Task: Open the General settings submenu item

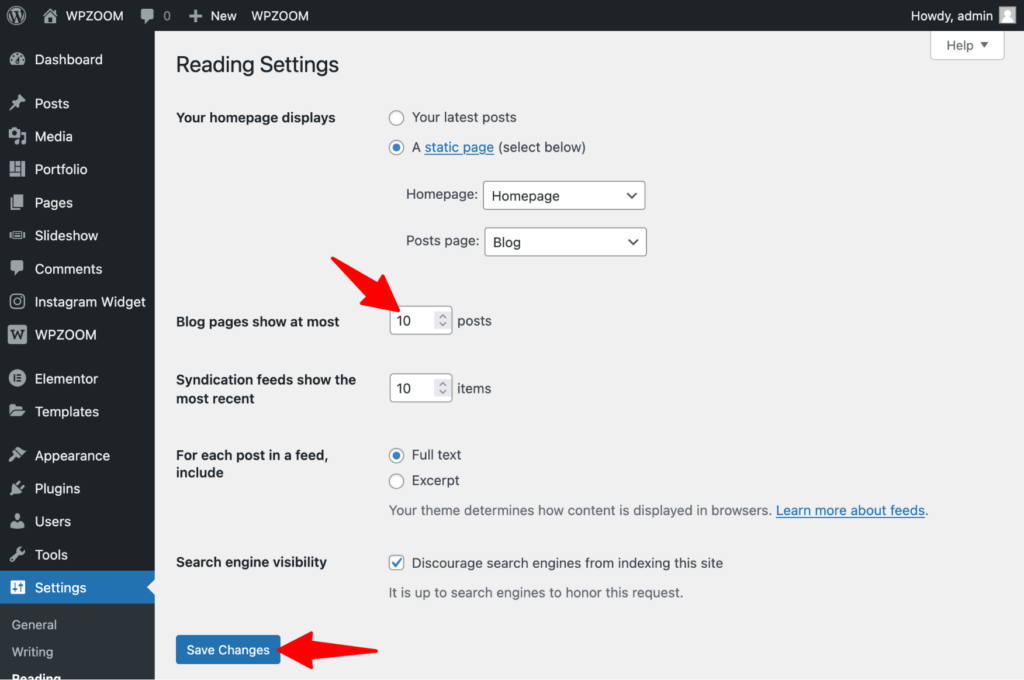Action: [34, 625]
